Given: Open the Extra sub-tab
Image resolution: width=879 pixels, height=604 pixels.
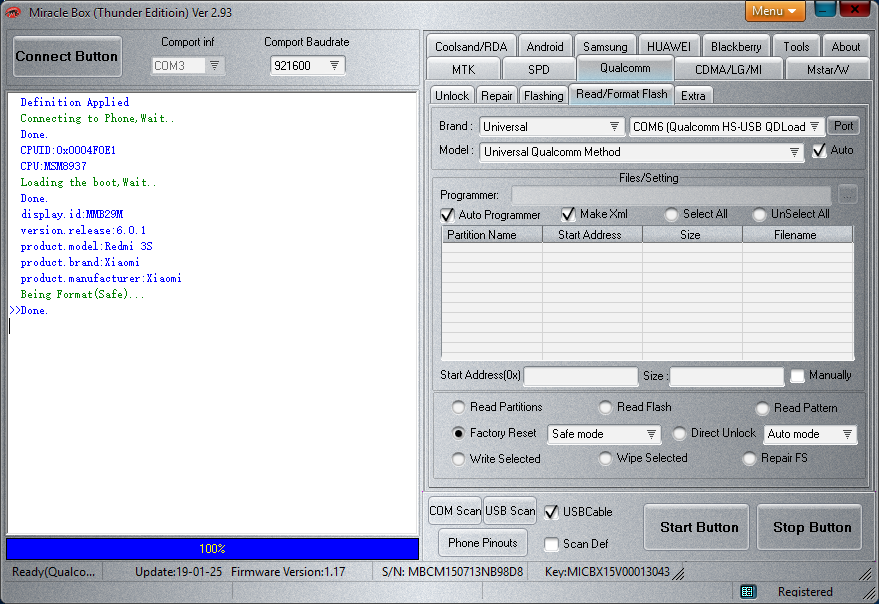Looking at the screenshot, I should point(693,96).
